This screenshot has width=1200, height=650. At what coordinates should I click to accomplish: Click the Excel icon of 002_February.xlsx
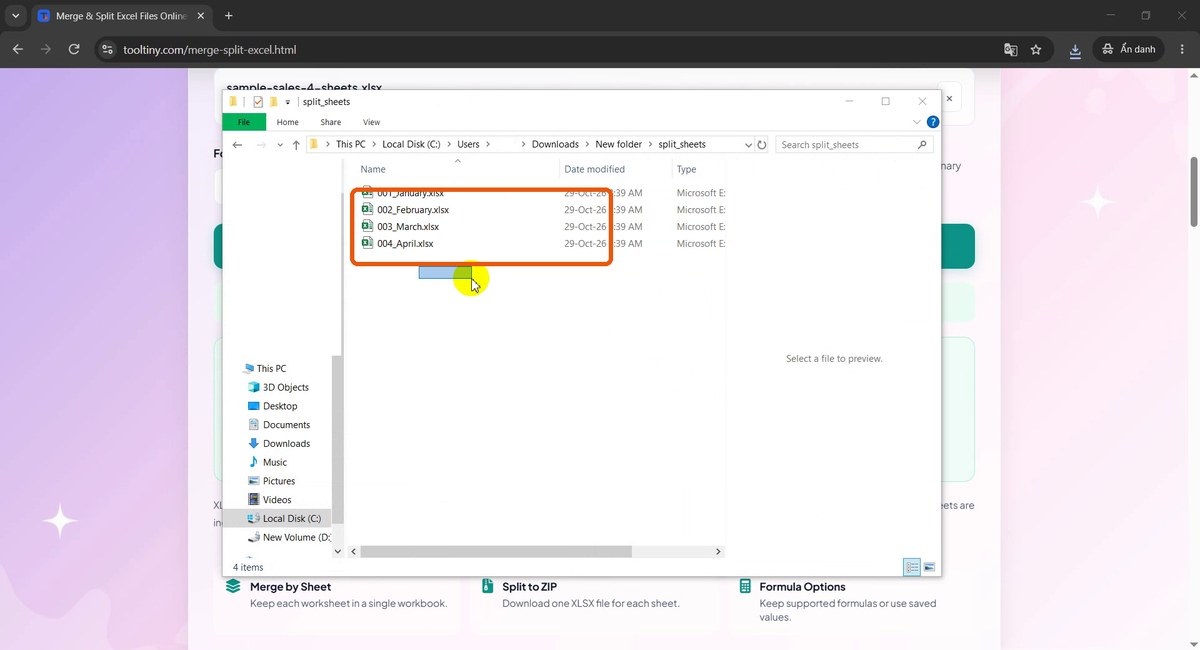click(367, 210)
